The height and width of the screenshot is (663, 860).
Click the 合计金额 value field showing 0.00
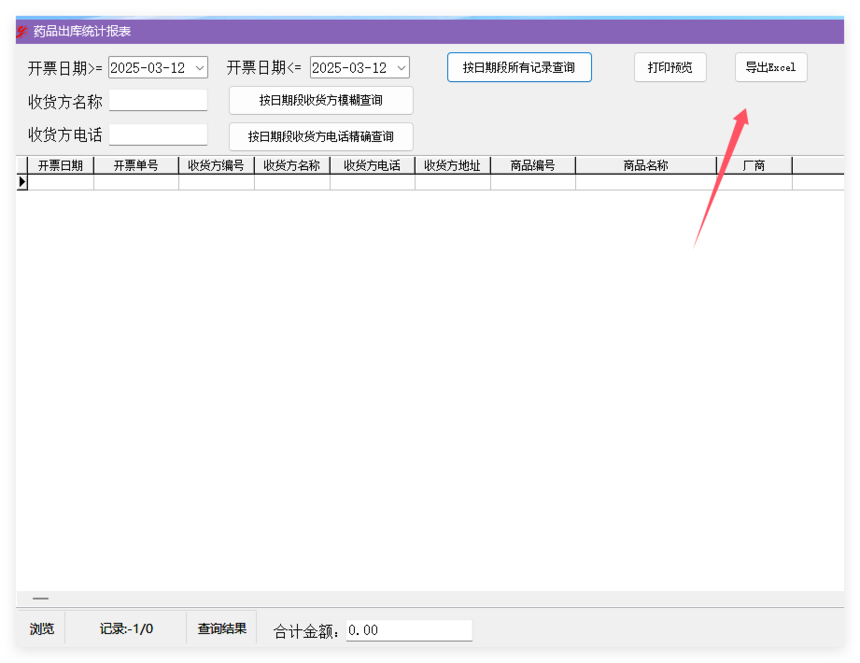point(409,631)
